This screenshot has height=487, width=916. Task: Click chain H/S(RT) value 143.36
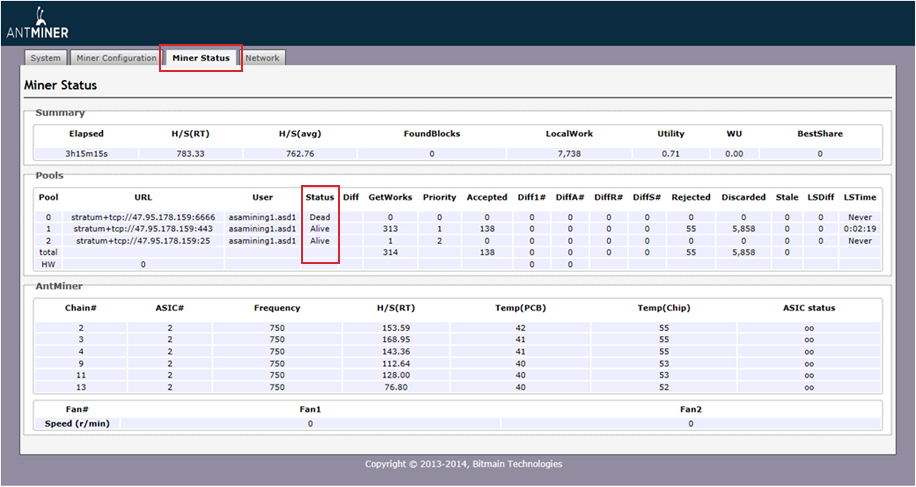(396, 352)
